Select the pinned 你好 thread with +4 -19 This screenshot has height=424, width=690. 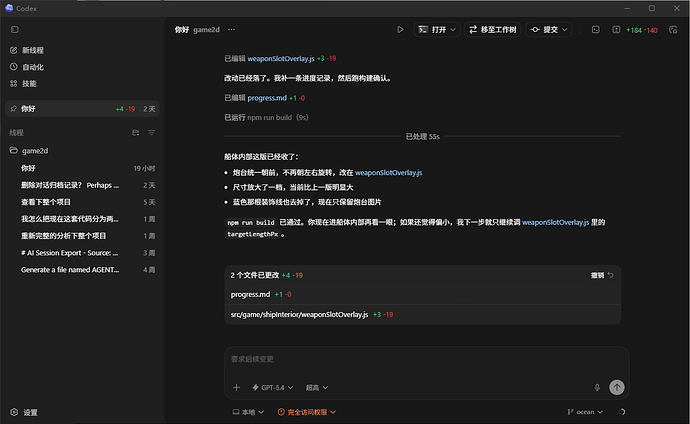tap(82, 109)
